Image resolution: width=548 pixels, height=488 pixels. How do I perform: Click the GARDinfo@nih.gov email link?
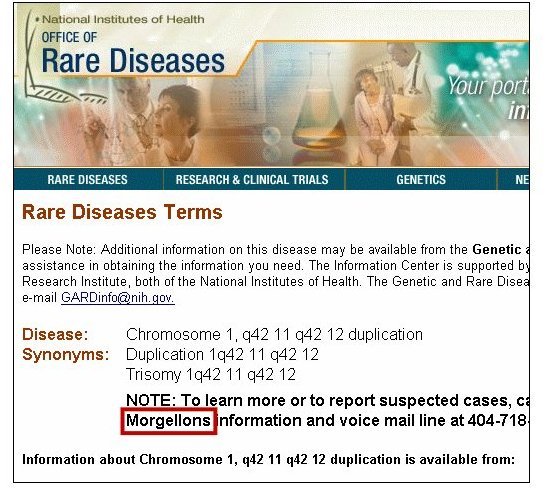[x=118, y=298]
